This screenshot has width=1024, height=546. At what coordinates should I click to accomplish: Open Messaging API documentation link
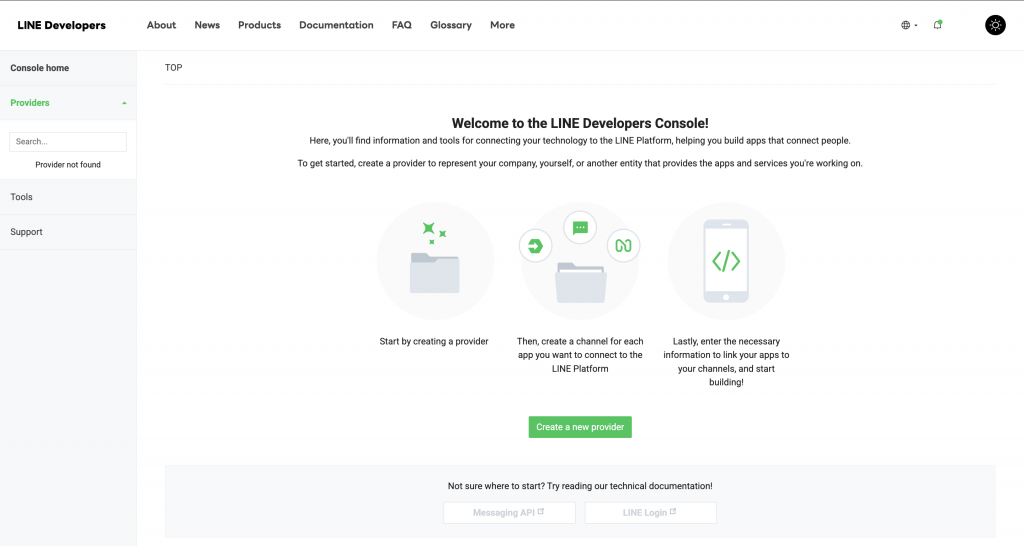click(509, 513)
